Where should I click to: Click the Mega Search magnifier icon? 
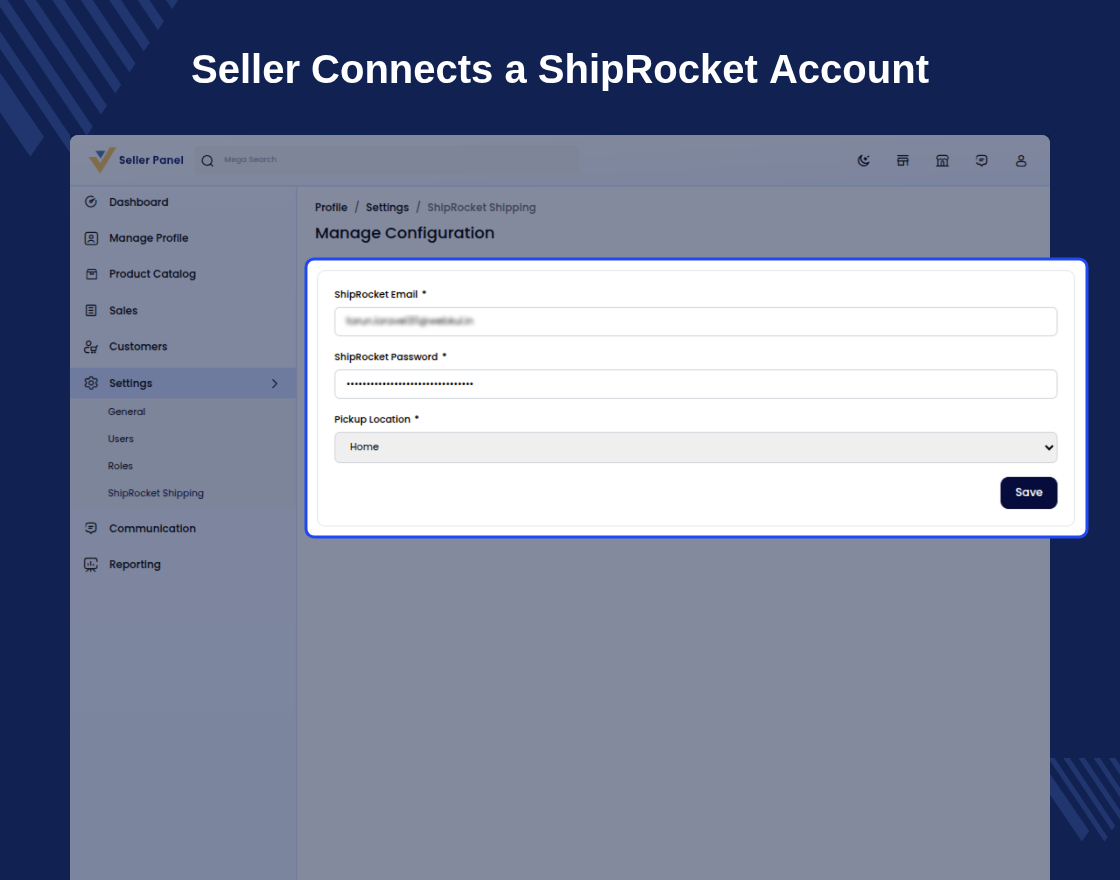pos(207,161)
